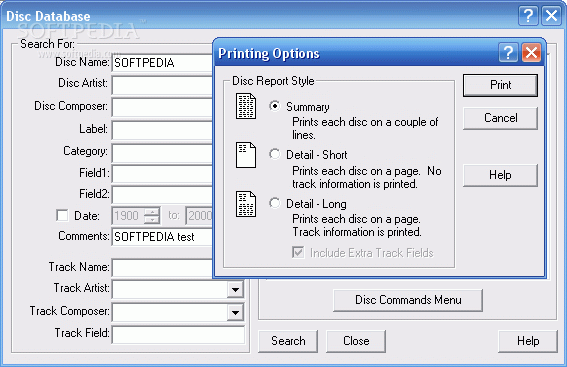Screen dimensions: 567x367
Task: Click the Detail - Long page icon
Action: click(x=246, y=204)
